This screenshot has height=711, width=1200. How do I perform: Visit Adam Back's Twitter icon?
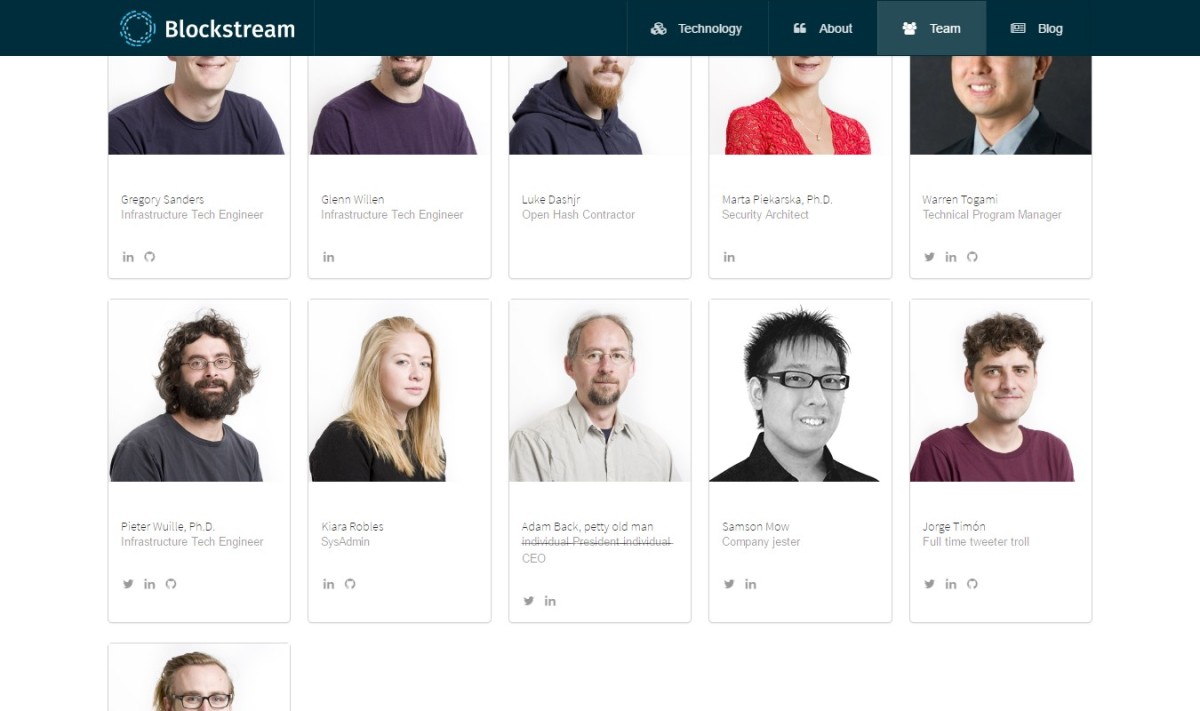tap(529, 601)
